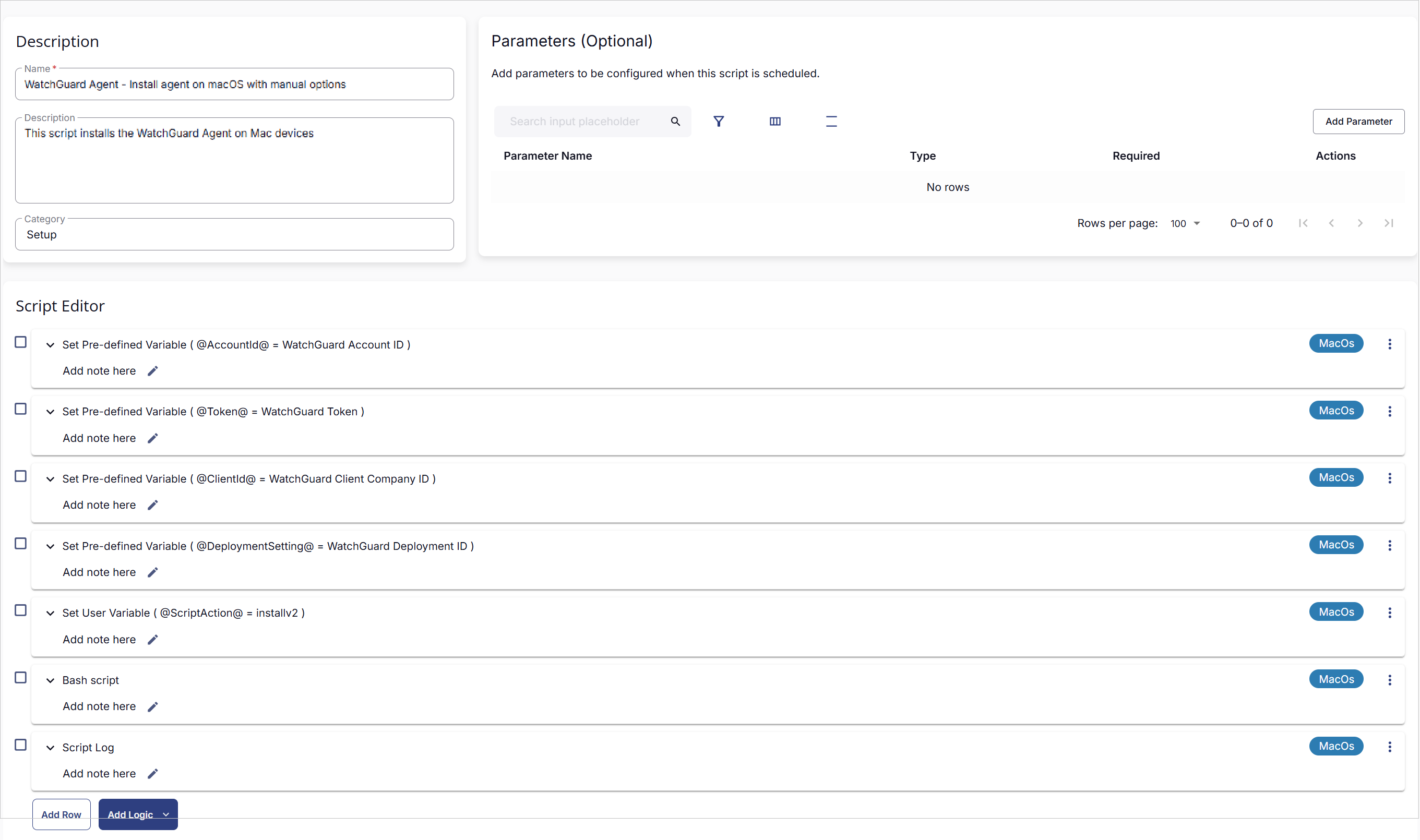Viewport: 1420px width, 840px height.
Task: Check the Set User Variable row checkbox
Action: point(20,610)
